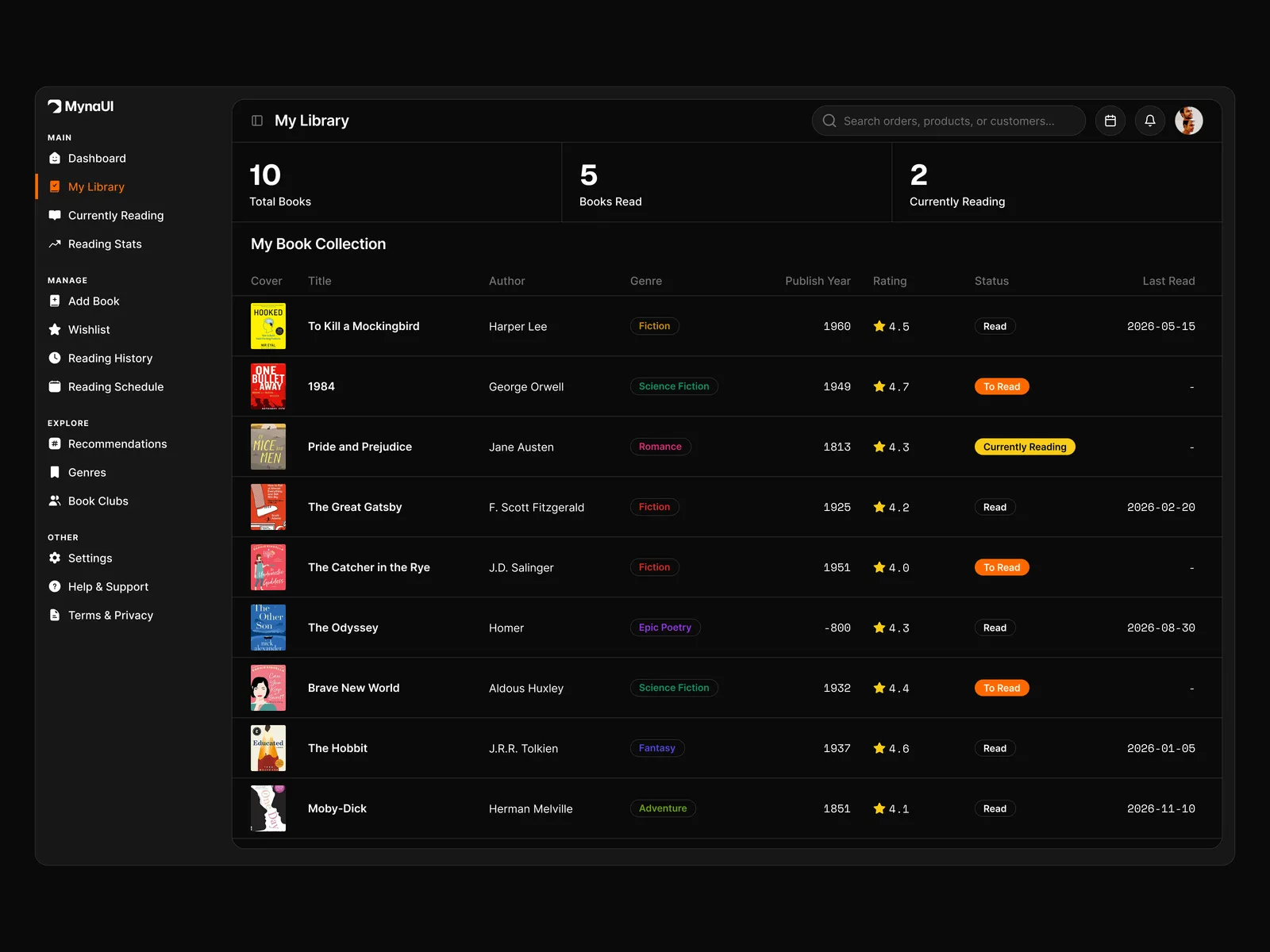1270x952 pixels.
Task: Click the To Kill a Mockingbird cover
Action: 268,326
